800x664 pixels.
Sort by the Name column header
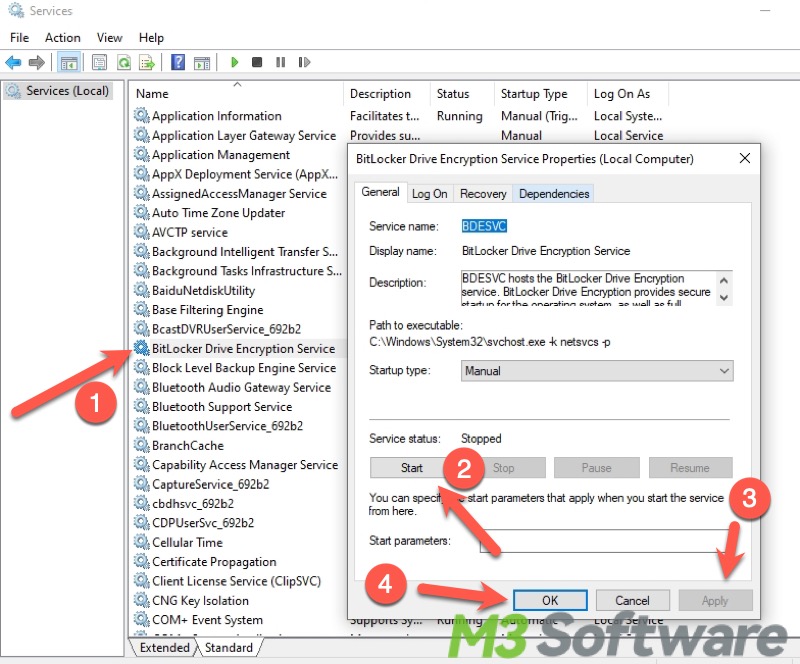pos(237,94)
